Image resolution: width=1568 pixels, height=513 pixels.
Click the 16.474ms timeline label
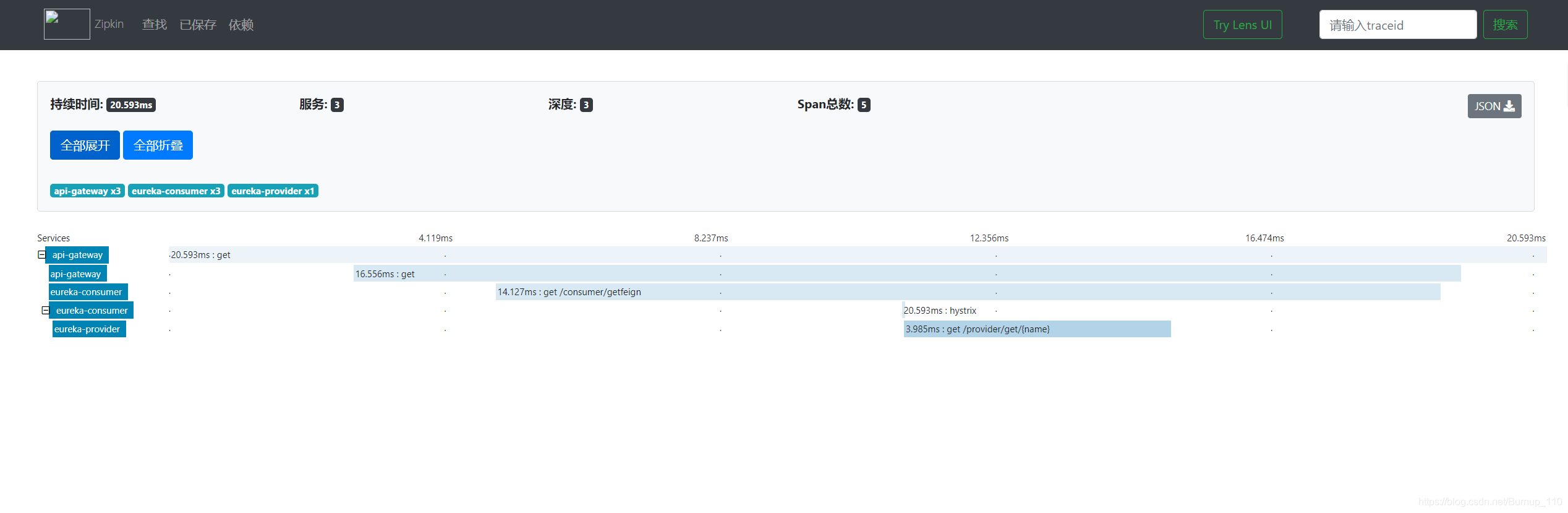pos(1264,238)
